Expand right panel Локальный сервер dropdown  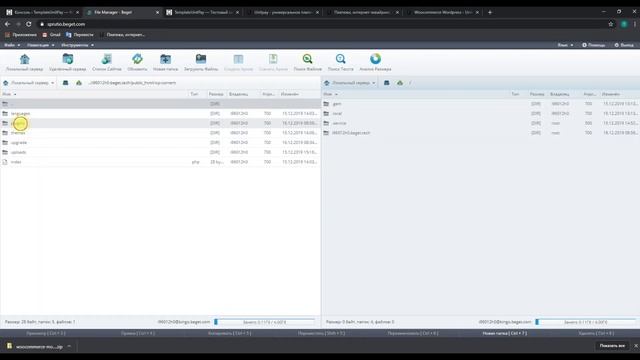click(x=349, y=83)
